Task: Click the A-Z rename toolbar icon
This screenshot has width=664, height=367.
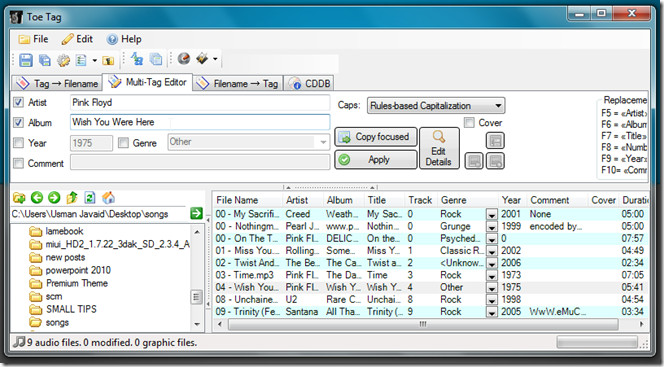Action: point(136,59)
